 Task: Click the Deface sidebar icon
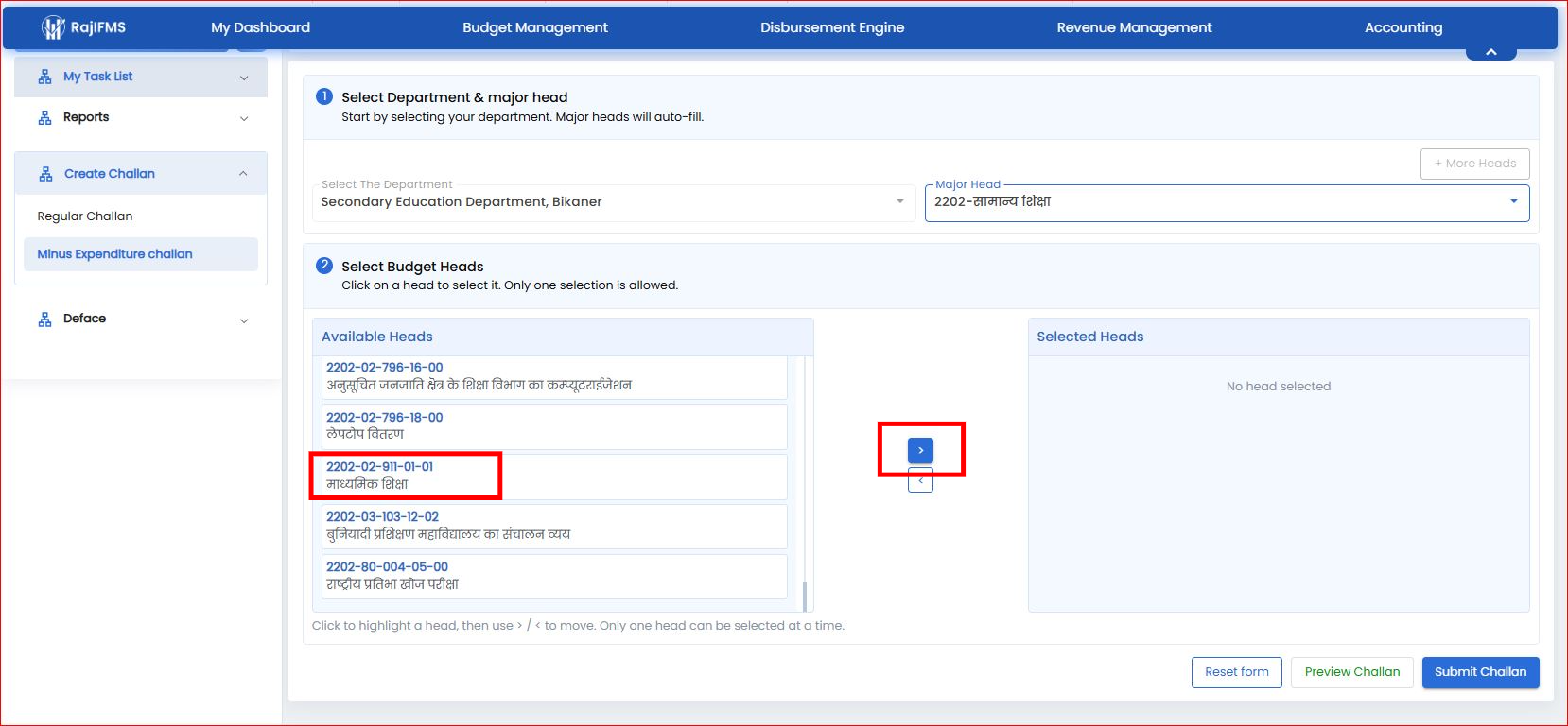pyautogui.click(x=44, y=320)
